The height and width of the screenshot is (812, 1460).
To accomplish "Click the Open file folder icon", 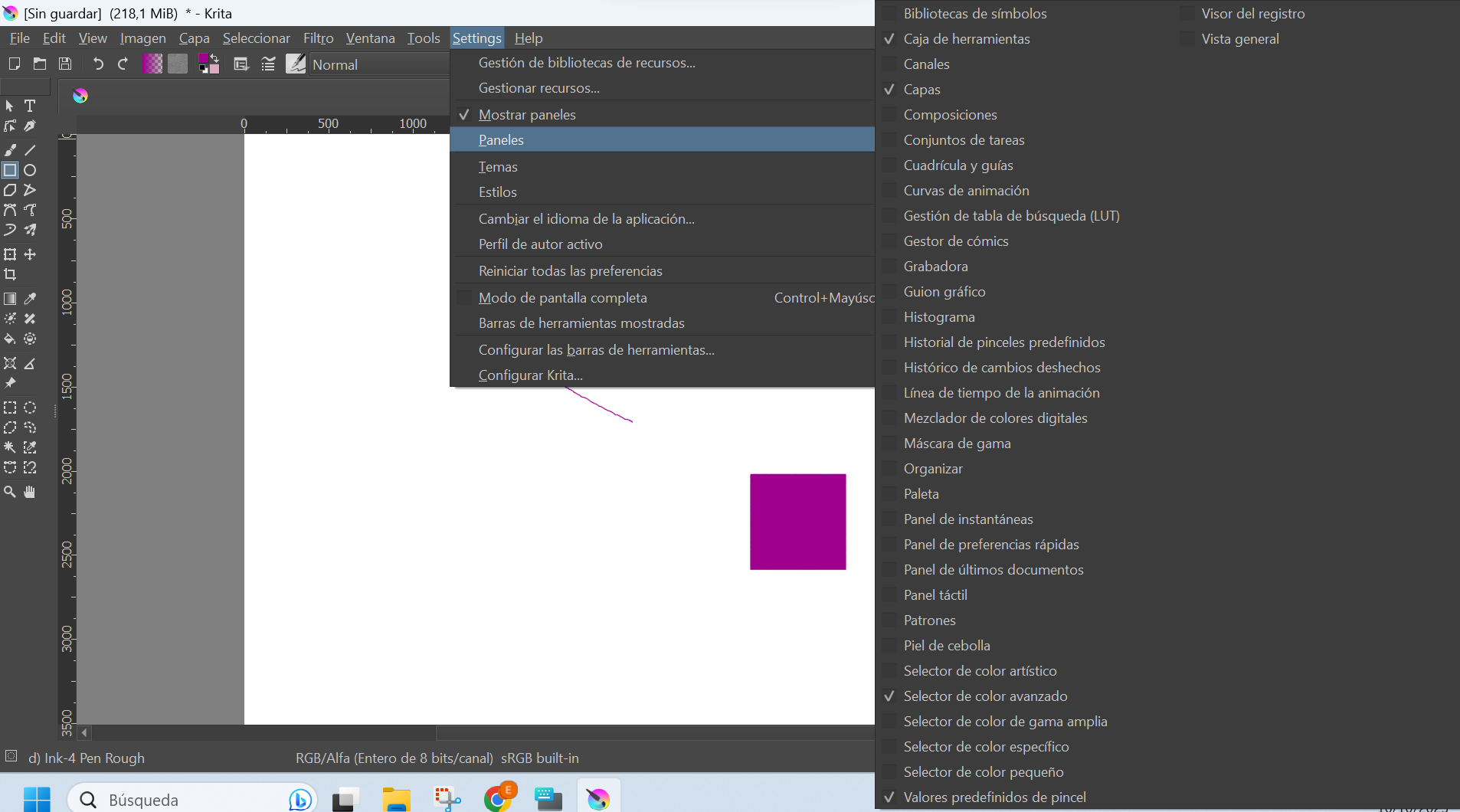I will (40, 64).
